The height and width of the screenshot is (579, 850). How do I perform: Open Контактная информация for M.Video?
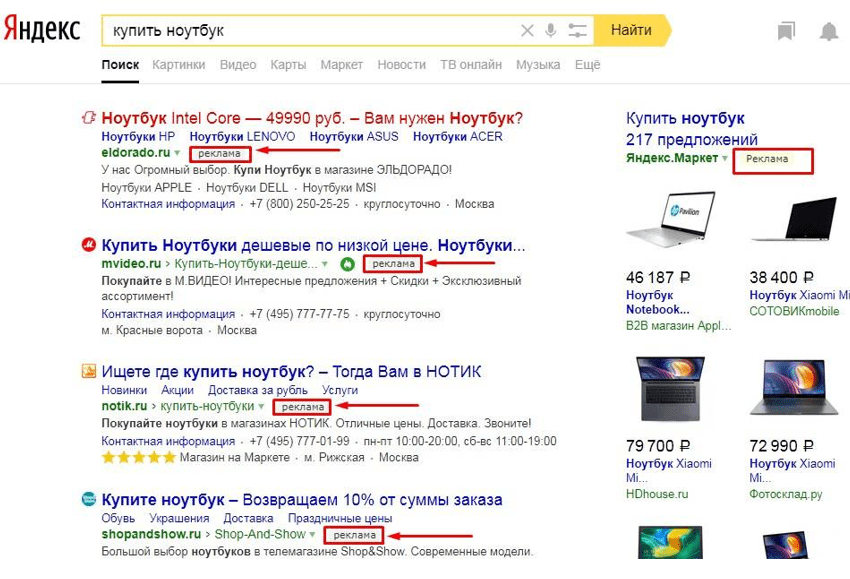[168, 314]
